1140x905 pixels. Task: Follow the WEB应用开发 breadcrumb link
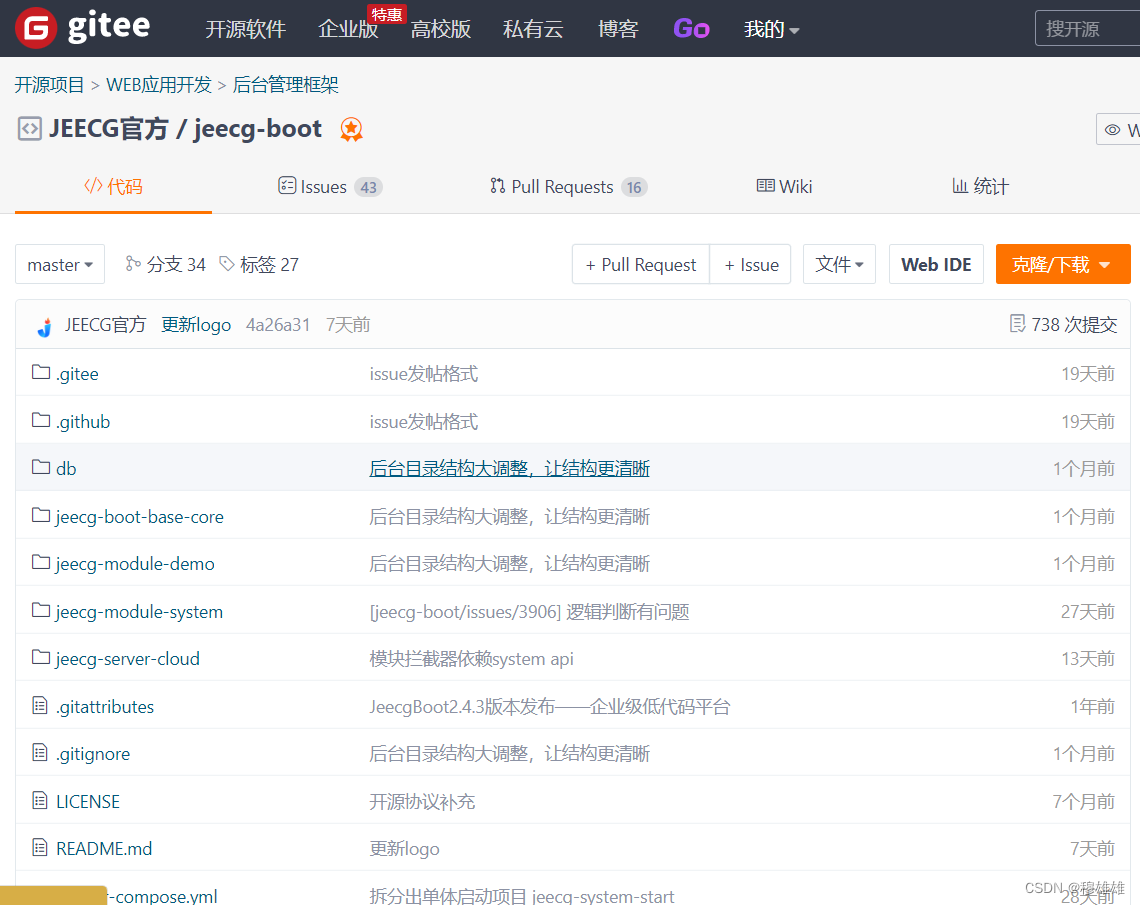tap(158, 85)
